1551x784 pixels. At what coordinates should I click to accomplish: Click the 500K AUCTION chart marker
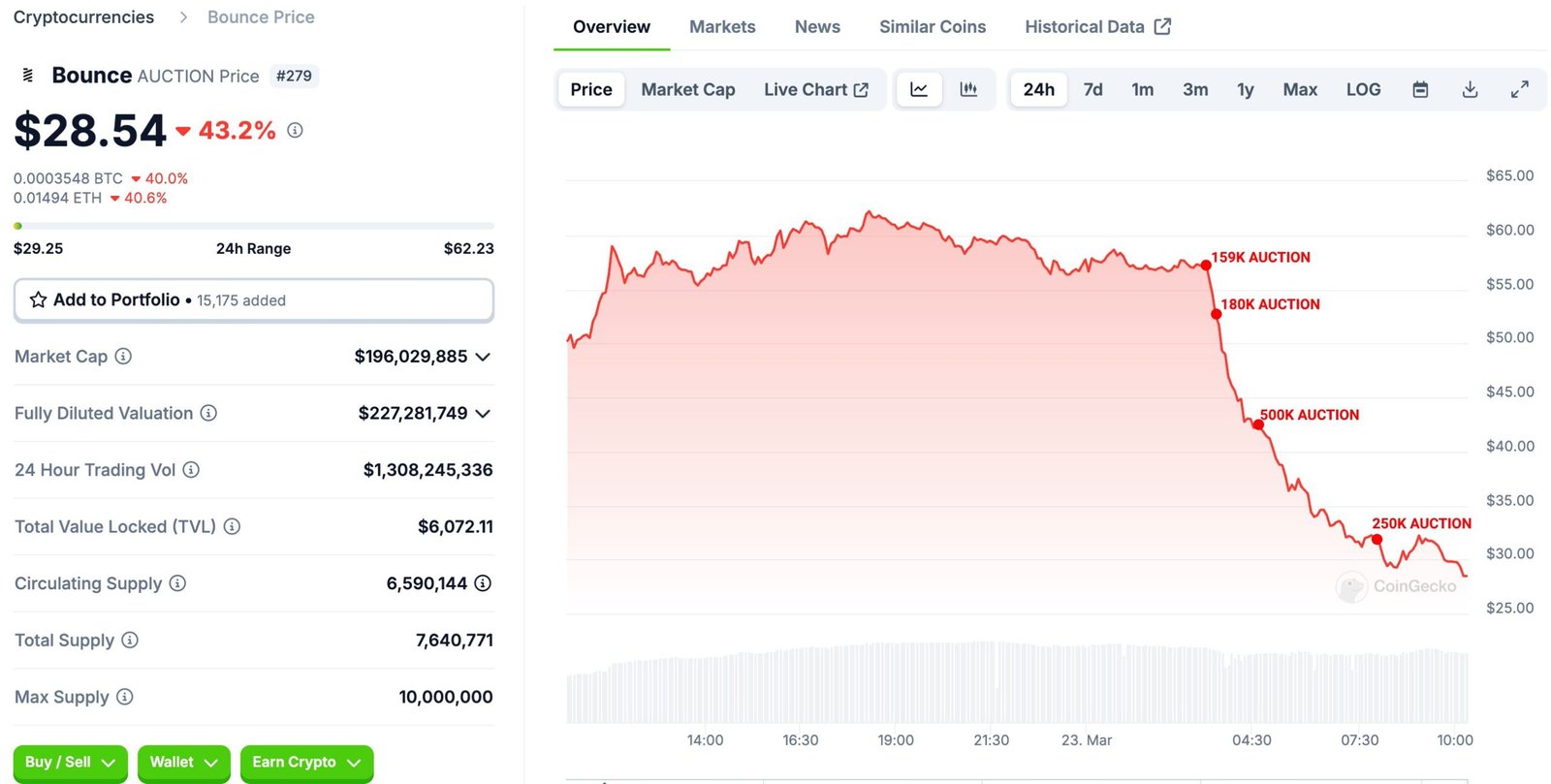[x=1258, y=424]
